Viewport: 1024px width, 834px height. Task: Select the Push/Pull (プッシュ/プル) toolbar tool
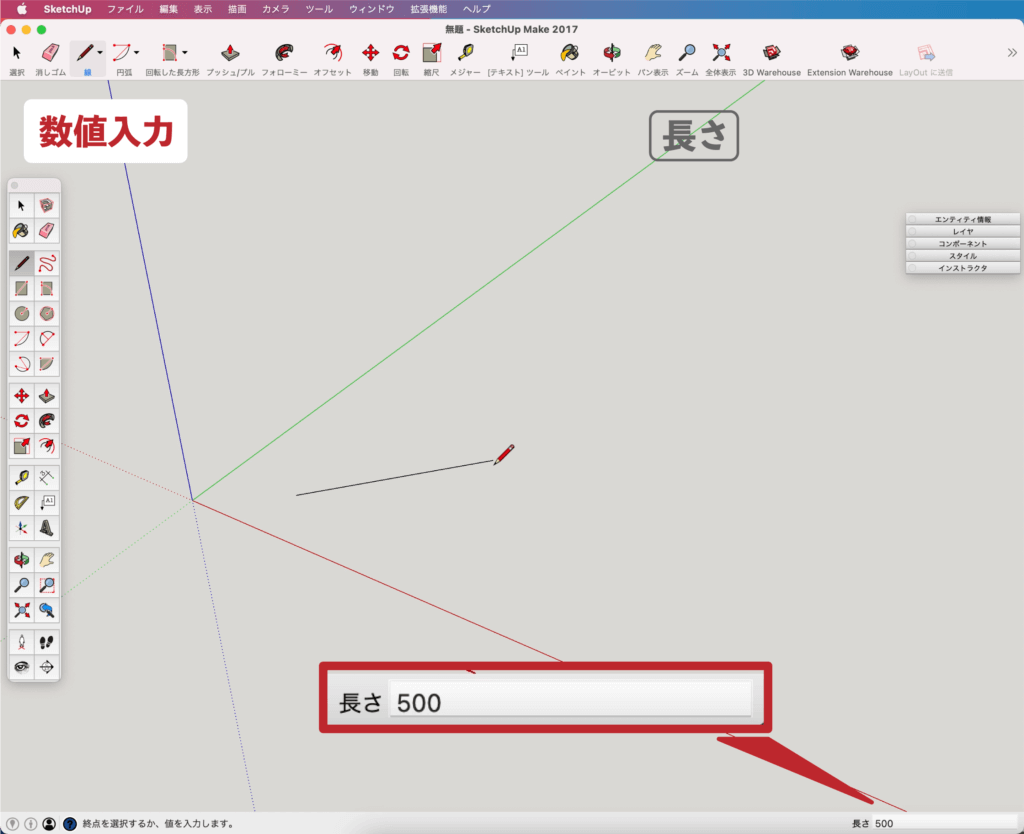[x=230, y=54]
